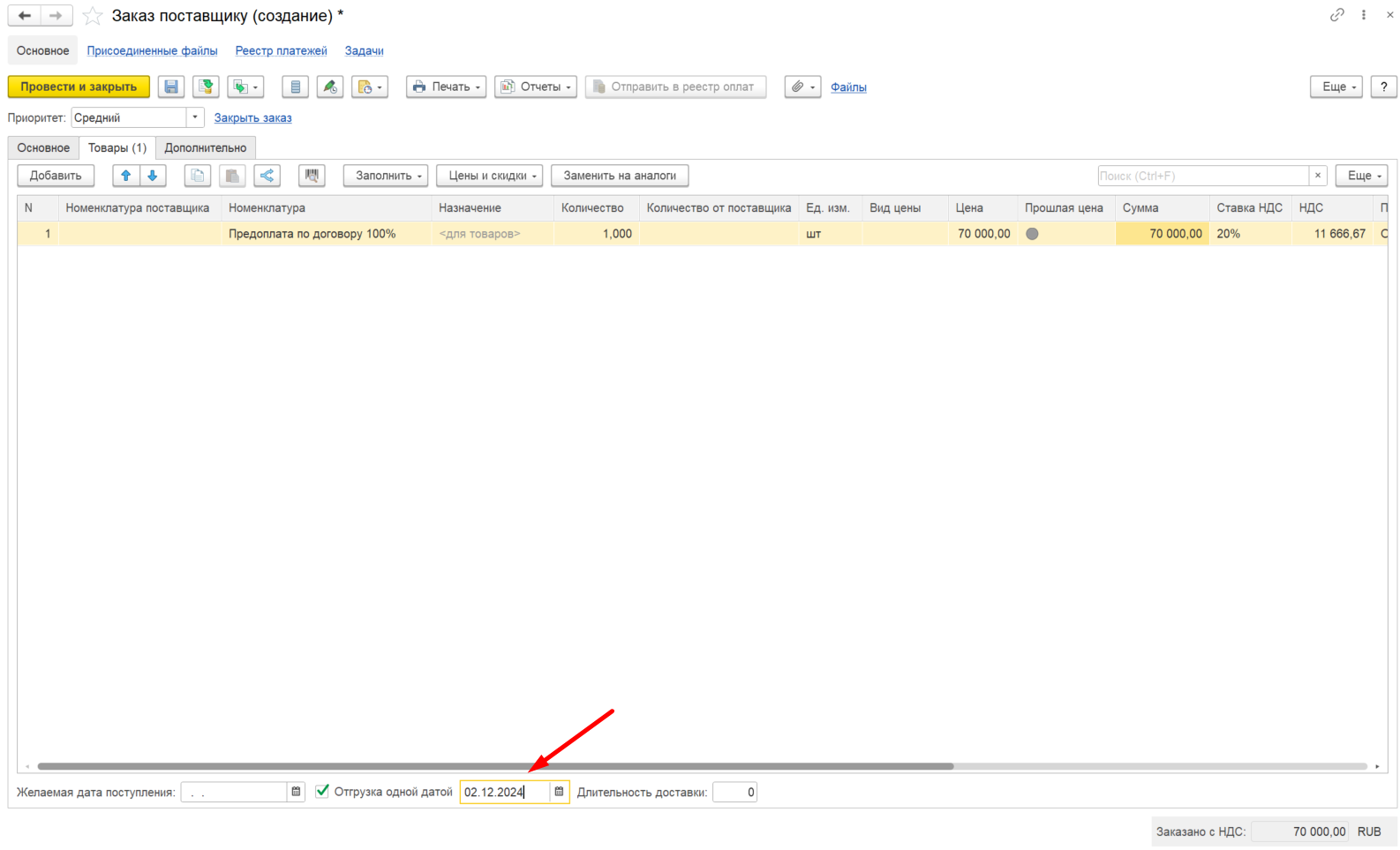This screenshot has height=850, width=1400.
Task: Open help with the question mark button
Action: [x=1384, y=87]
